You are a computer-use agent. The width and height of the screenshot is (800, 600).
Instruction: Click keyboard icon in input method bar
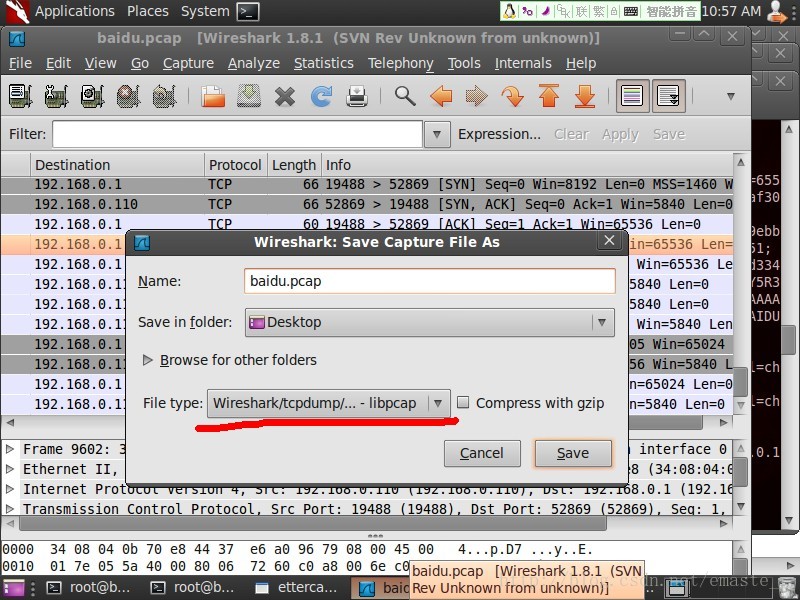pyautogui.click(x=631, y=11)
